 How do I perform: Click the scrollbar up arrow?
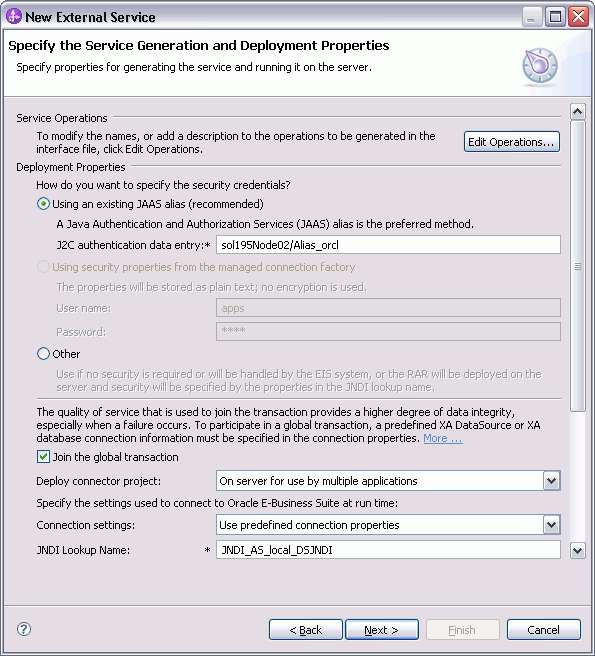[x=578, y=111]
